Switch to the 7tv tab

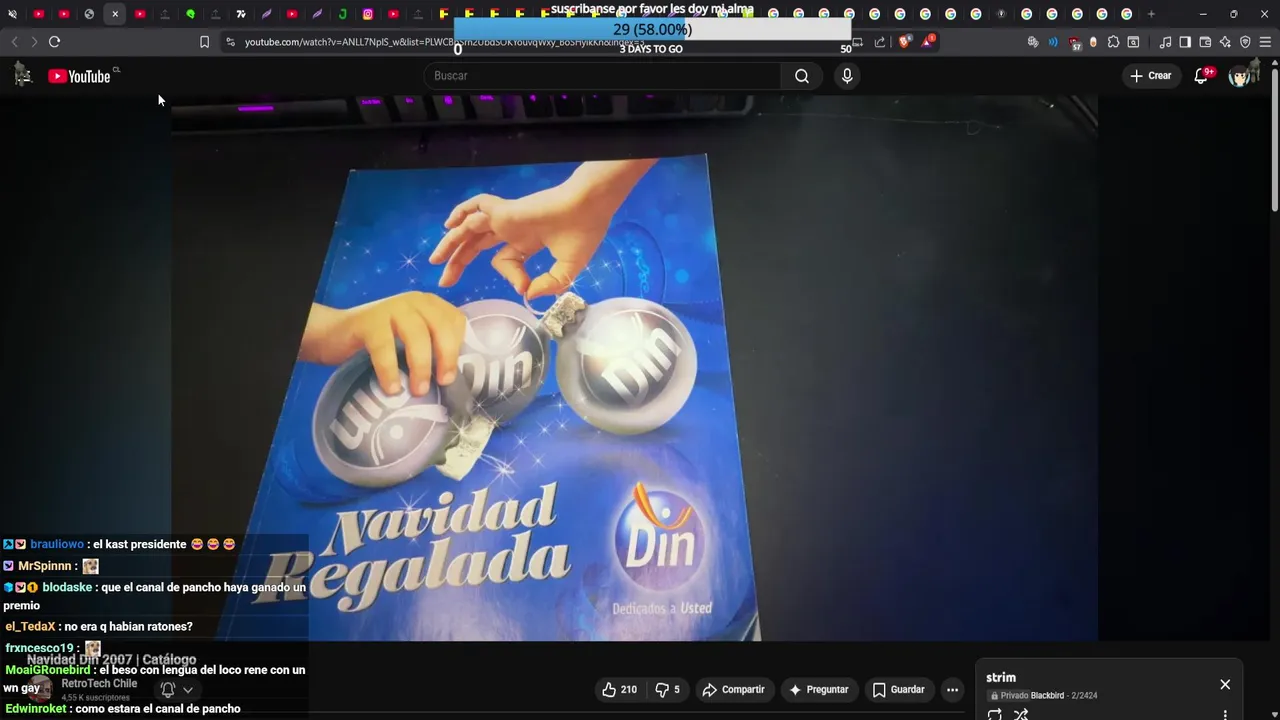pyautogui.click(x=241, y=14)
